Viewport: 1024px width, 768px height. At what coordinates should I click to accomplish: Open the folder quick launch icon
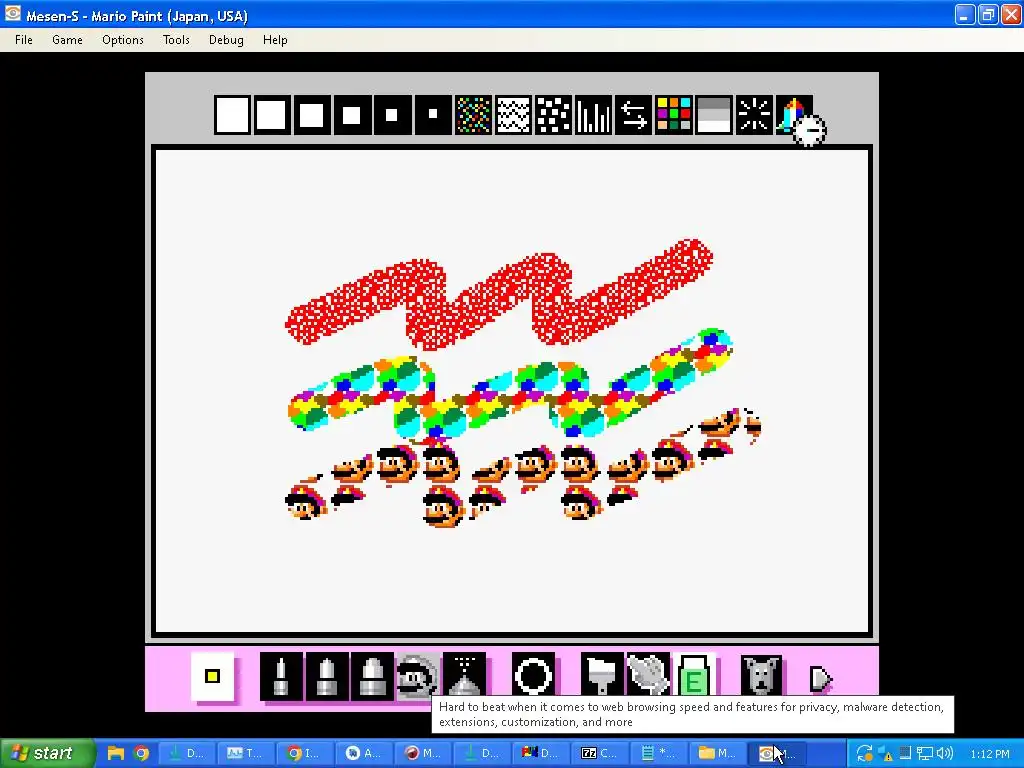(116, 753)
